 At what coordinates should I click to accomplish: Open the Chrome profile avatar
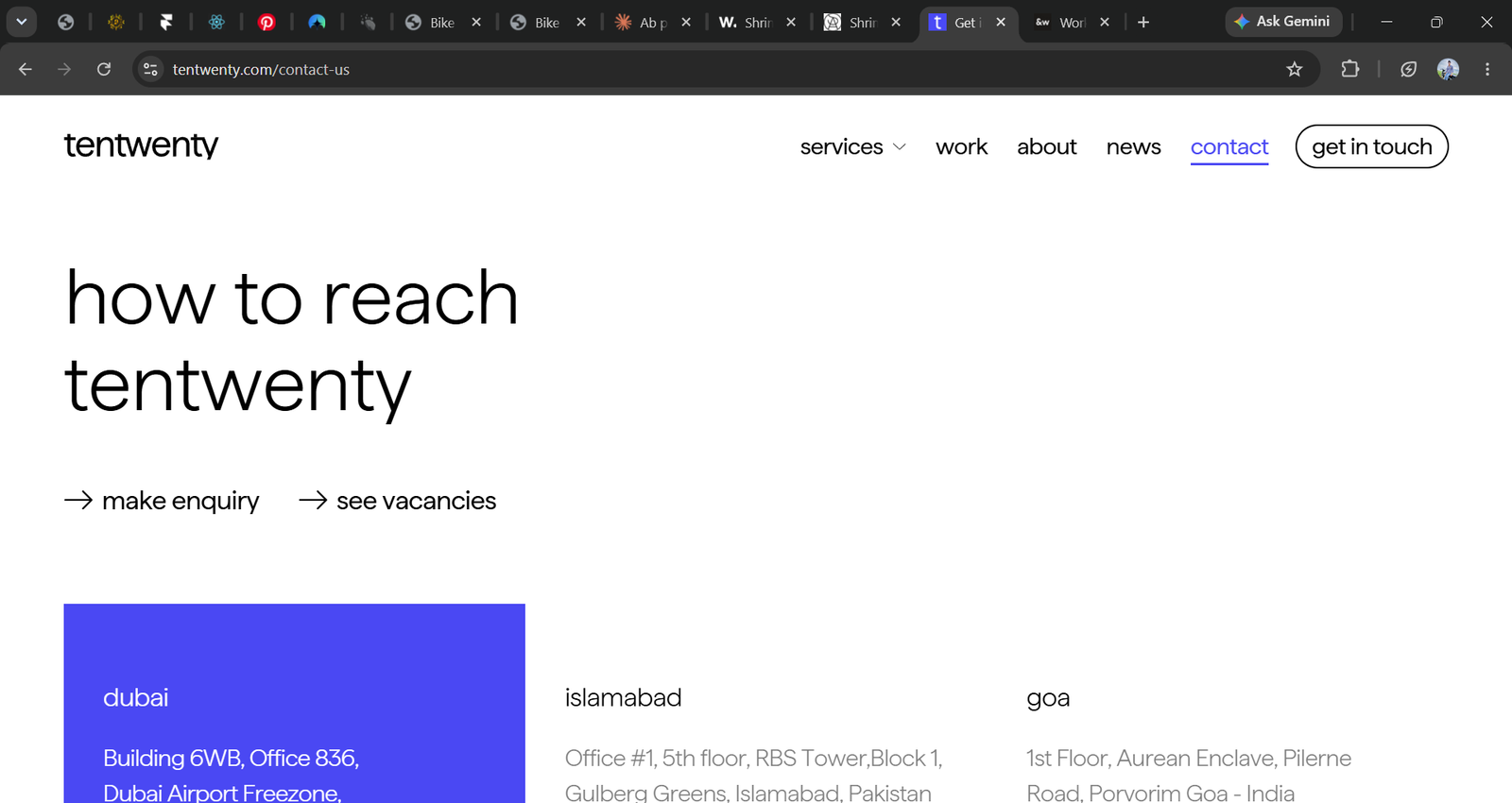(x=1448, y=69)
